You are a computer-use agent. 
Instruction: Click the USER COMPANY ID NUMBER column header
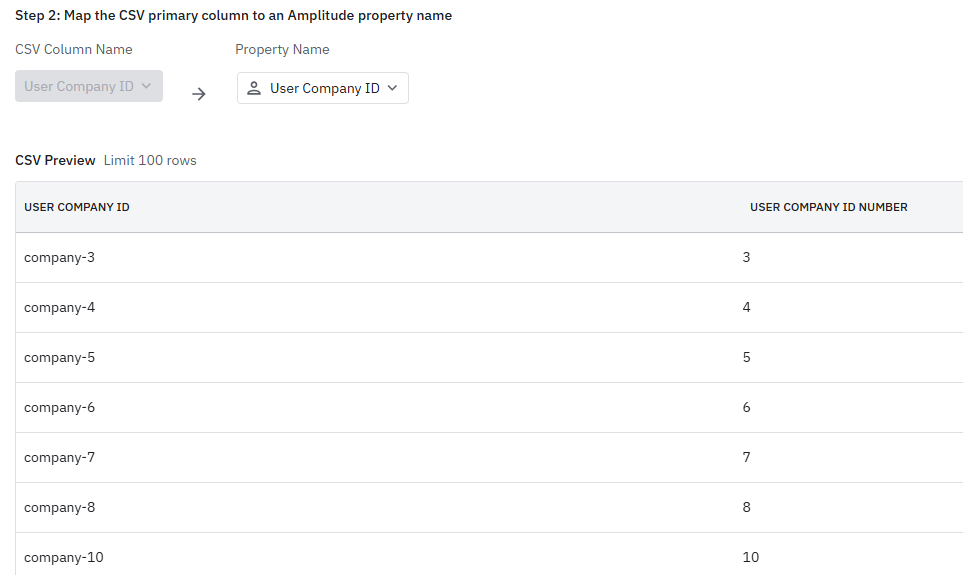tap(828, 207)
